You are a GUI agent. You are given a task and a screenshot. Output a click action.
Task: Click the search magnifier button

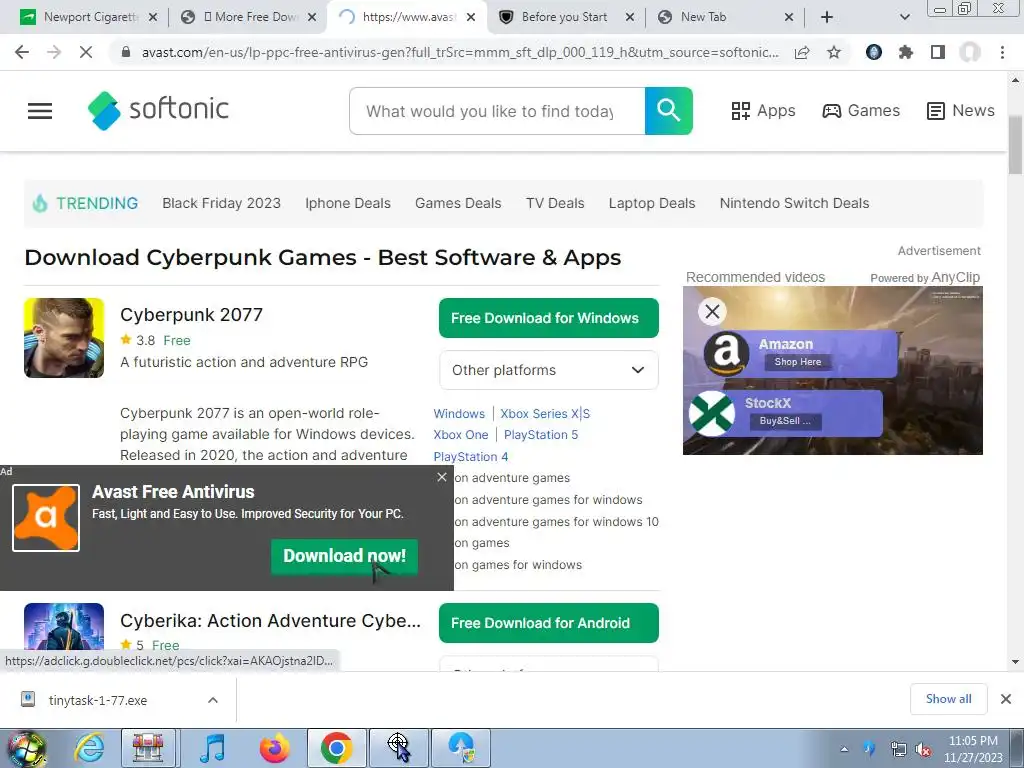coord(668,111)
